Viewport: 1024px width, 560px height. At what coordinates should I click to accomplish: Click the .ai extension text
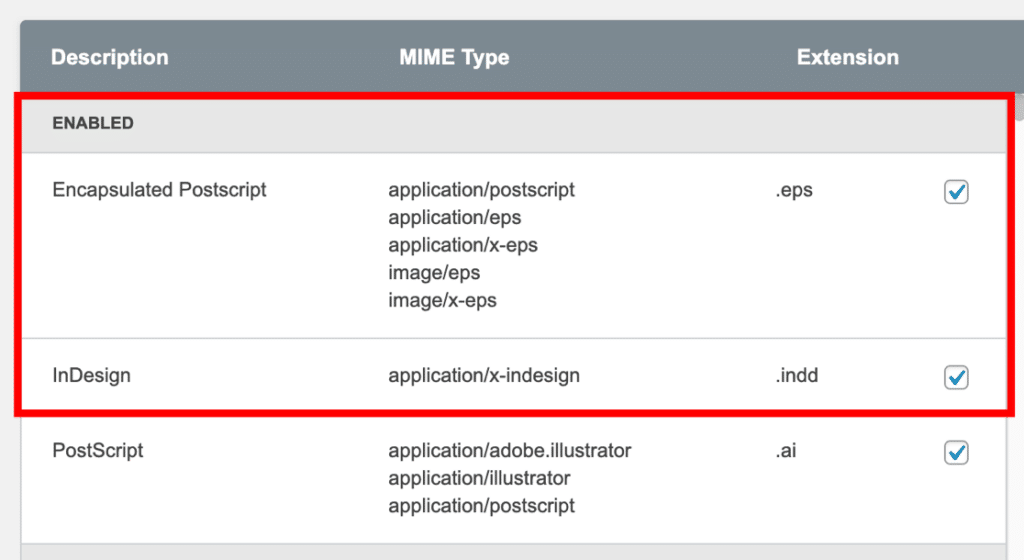pos(785,451)
